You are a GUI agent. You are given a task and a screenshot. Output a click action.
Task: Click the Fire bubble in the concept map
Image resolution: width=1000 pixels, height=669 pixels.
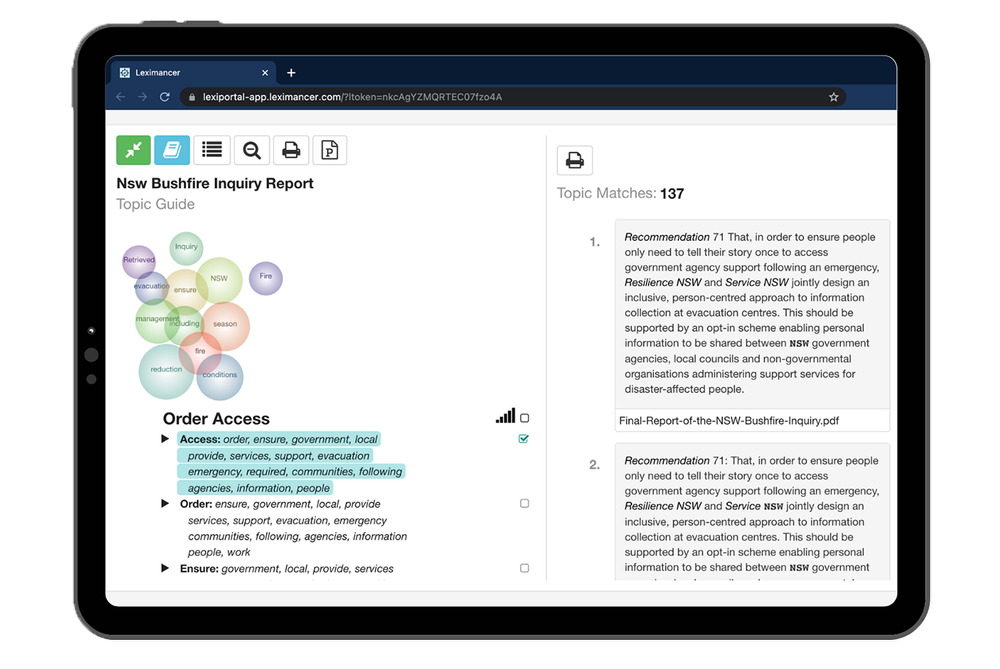click(265, 278)
